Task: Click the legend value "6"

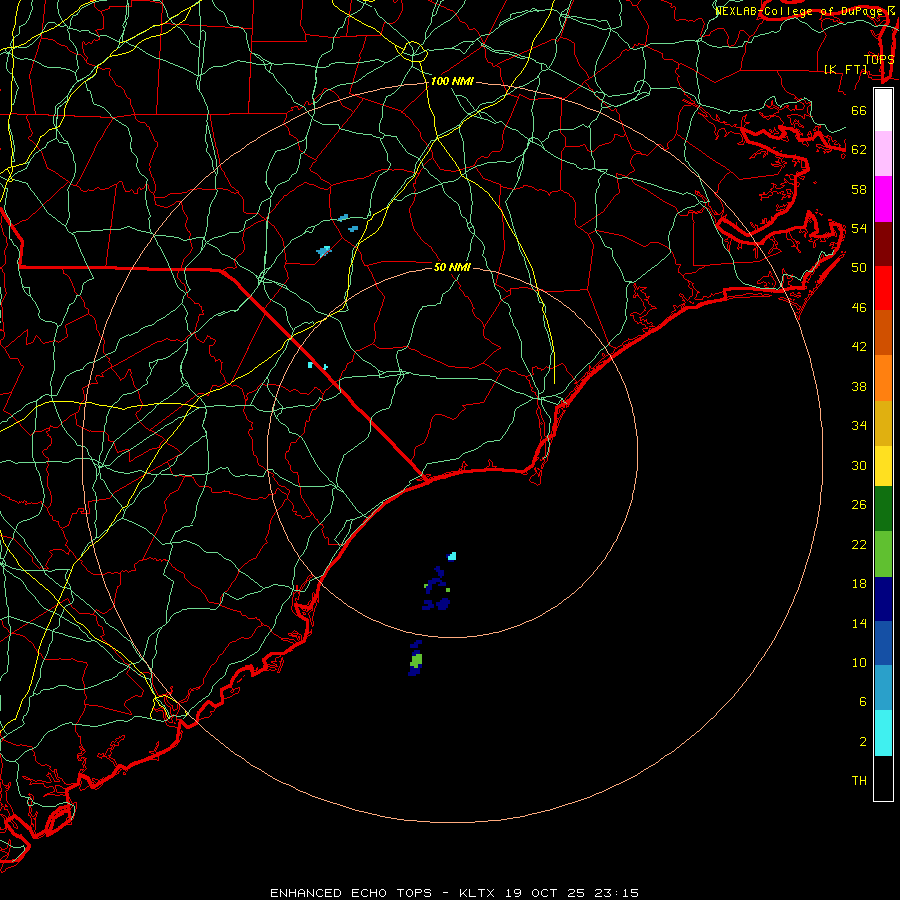Action: click(x=862, y=702)
